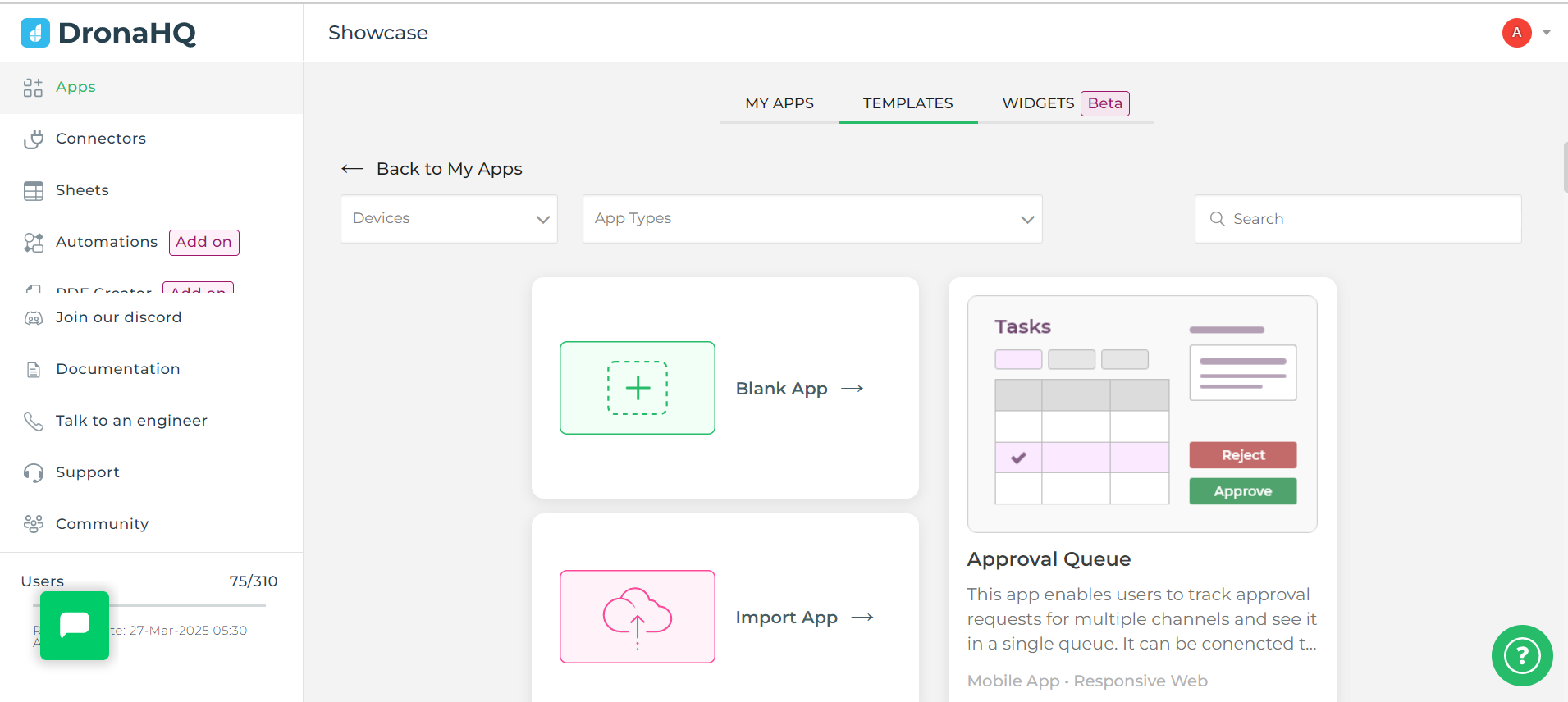Open Automations icon in sidebar
Screen dimensions: 1568x702
point(34,243)
